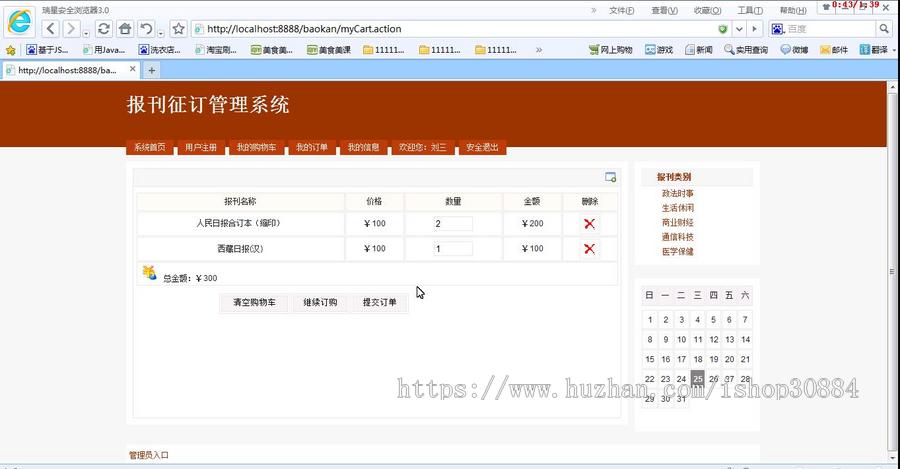Go to 系统首页 in navigation
This screenshot has height=469, width=900.
(150, 148)
